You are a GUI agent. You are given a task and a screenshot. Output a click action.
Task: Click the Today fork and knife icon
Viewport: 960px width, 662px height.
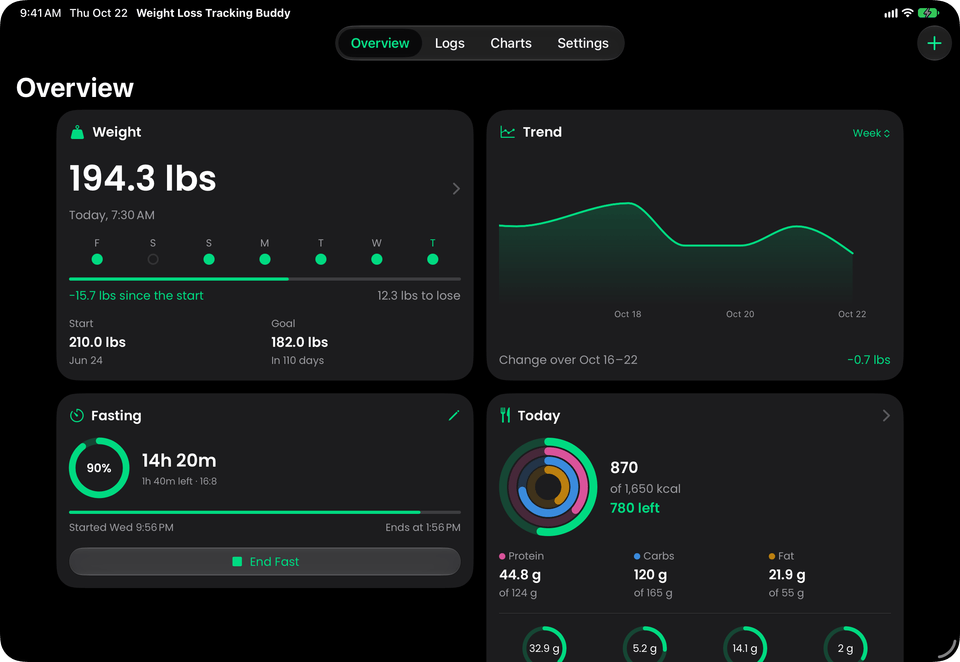coord(505,416)
